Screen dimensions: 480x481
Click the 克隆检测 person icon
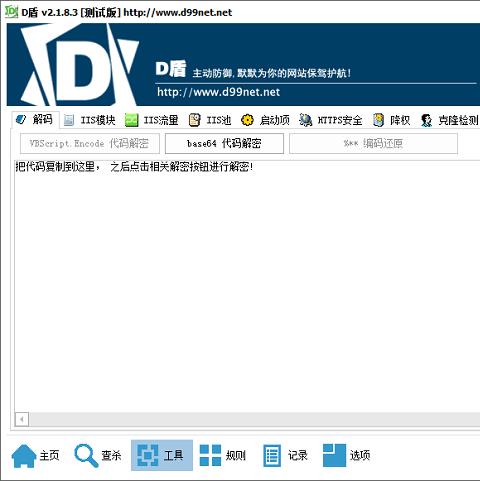(x=426, y=120)
